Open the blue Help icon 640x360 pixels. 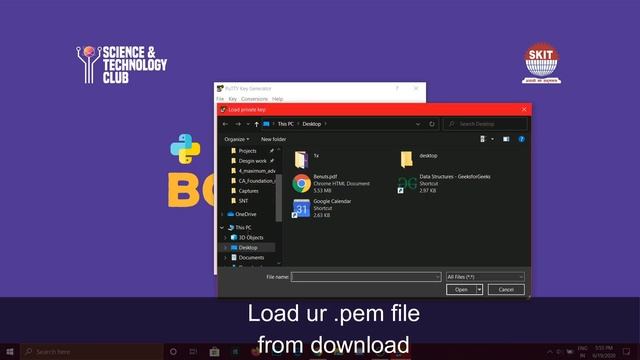pyautogui.click(x=521, y=139)
